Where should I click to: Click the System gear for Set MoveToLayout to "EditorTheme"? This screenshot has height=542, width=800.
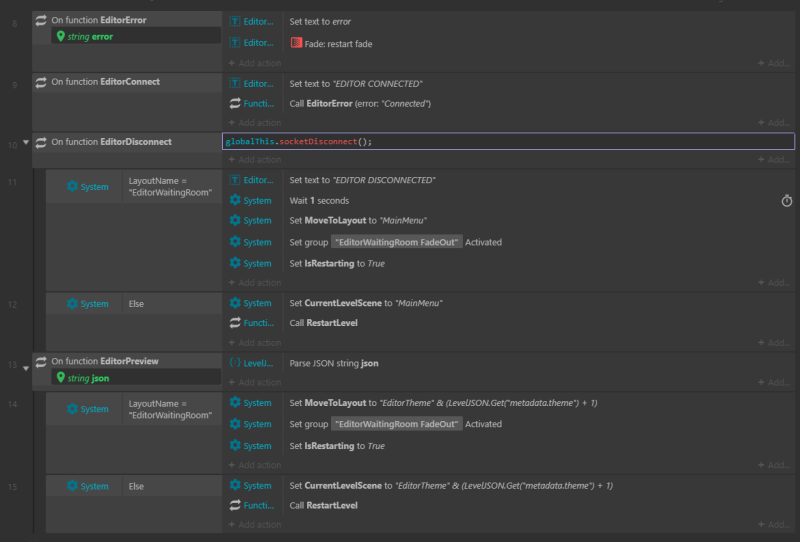pyautogui.click(x=235, y=402)
